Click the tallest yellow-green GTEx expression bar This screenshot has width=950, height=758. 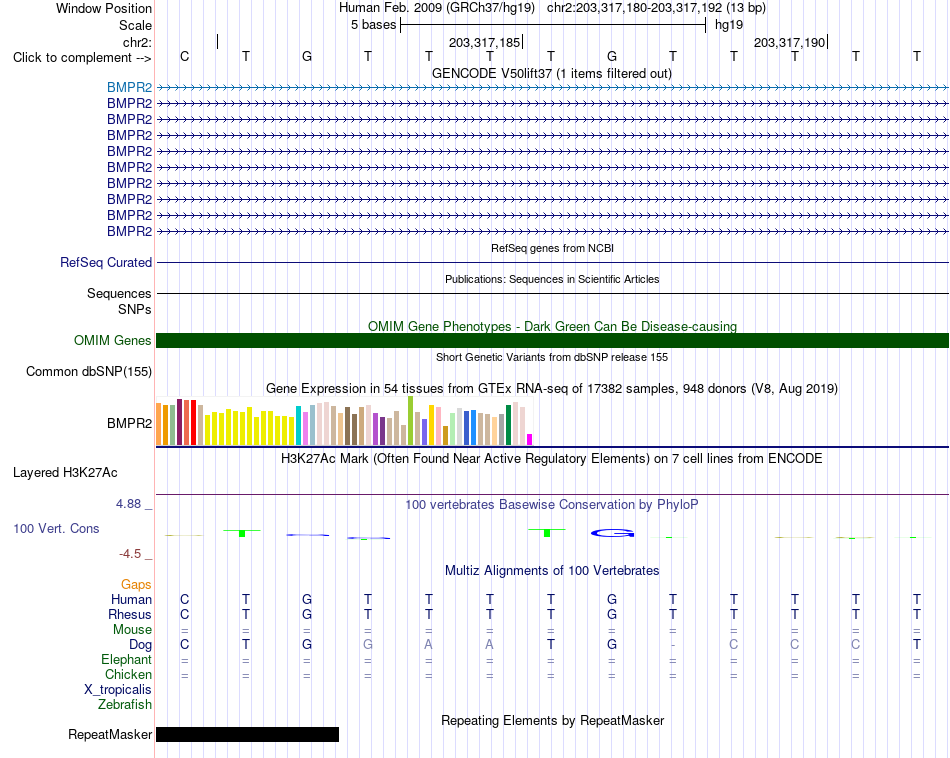(x=411, y=421)
